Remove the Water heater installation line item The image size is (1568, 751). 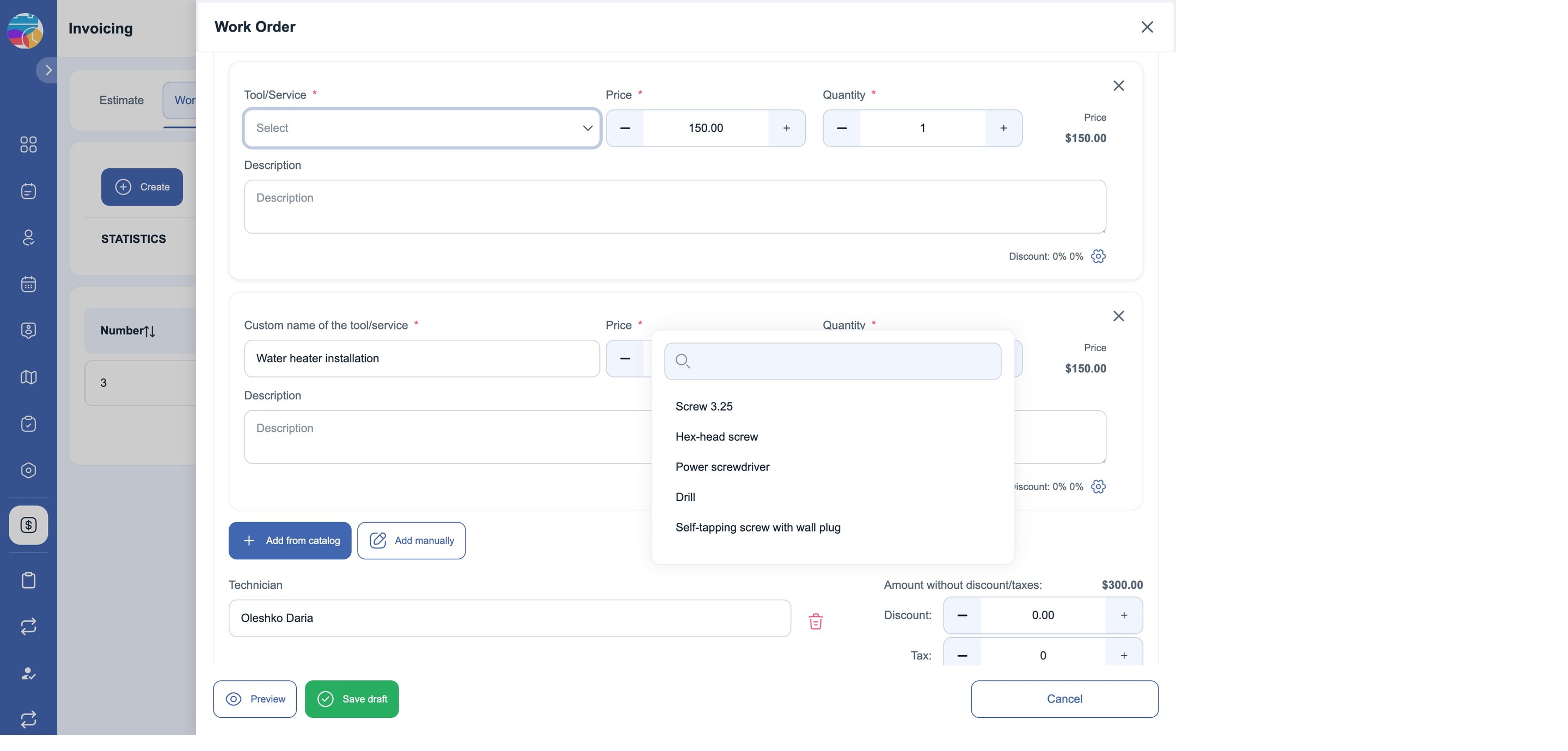[1118, 316]
